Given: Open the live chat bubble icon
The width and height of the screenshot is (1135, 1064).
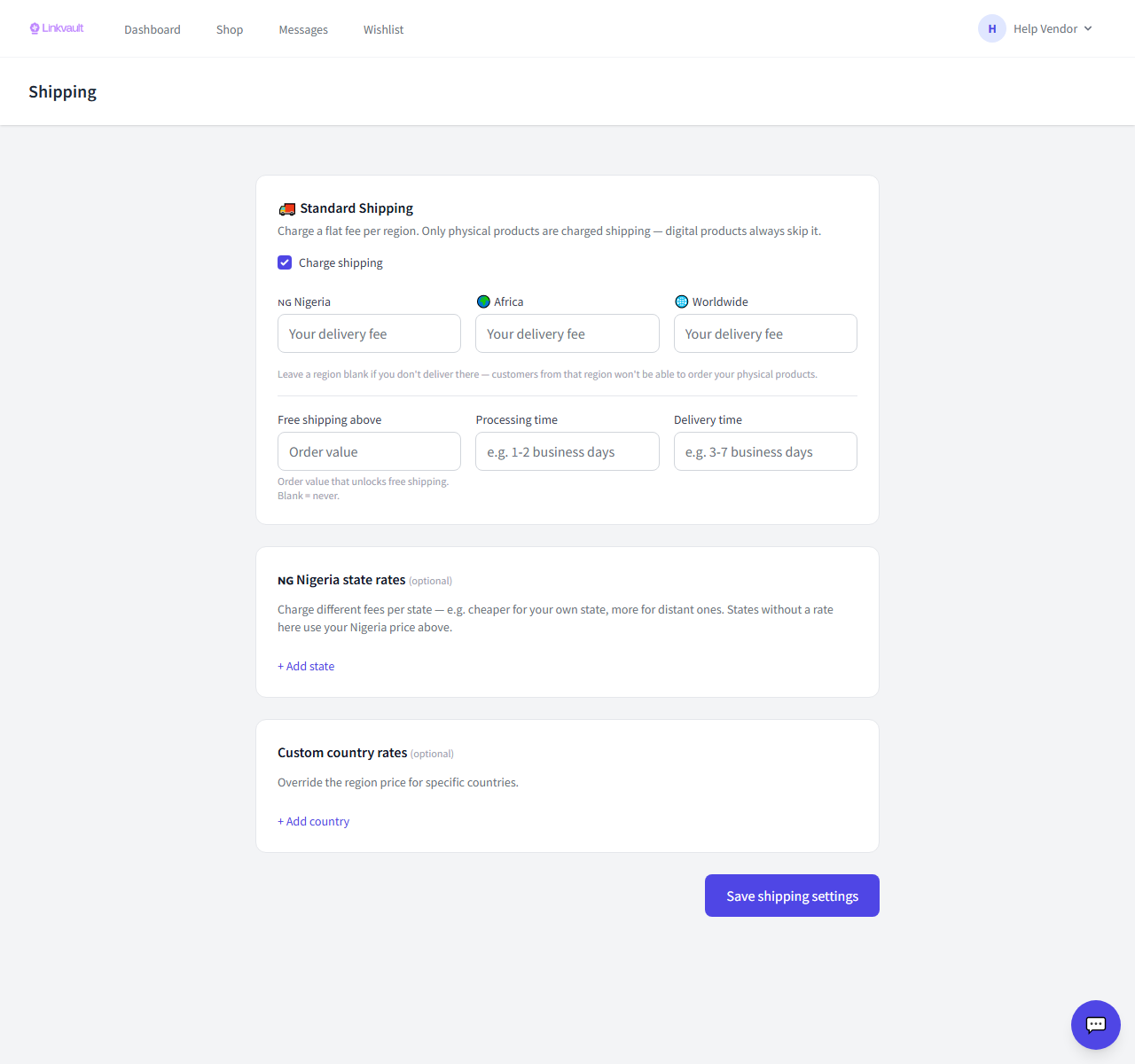Looking at the screenshot, I should (x=1096, y=1025).
